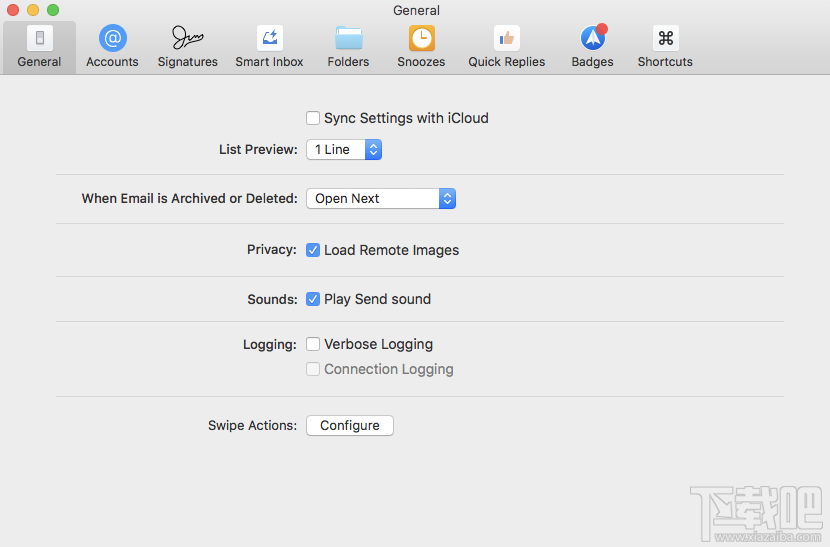Click the green zoom window button
The width and height of the screenshot is (830, 547).
(x=53, y=10)
